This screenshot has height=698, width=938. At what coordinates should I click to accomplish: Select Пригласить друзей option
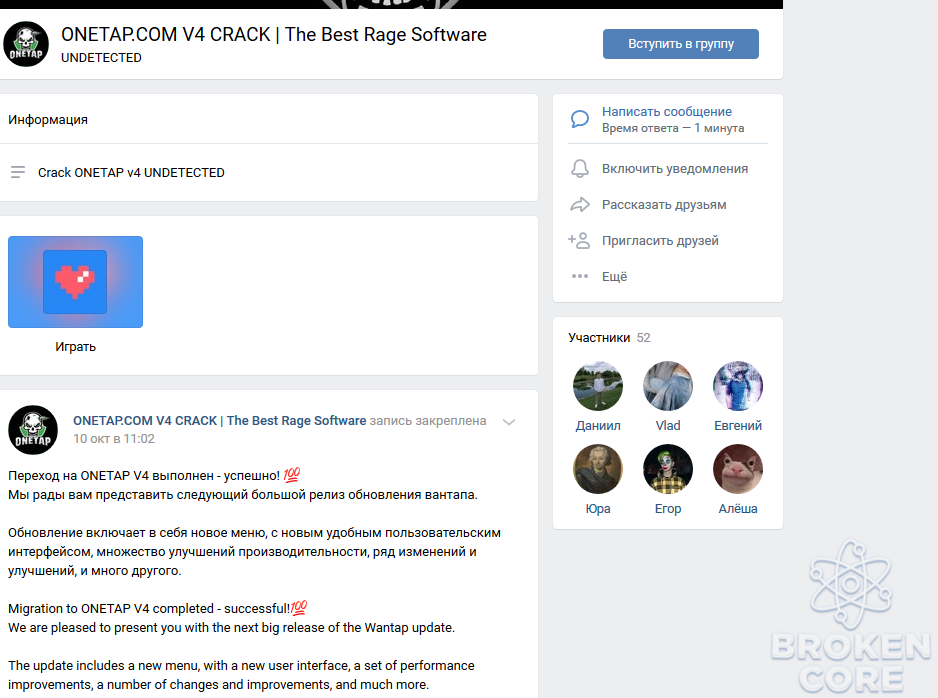coord(660,240)
